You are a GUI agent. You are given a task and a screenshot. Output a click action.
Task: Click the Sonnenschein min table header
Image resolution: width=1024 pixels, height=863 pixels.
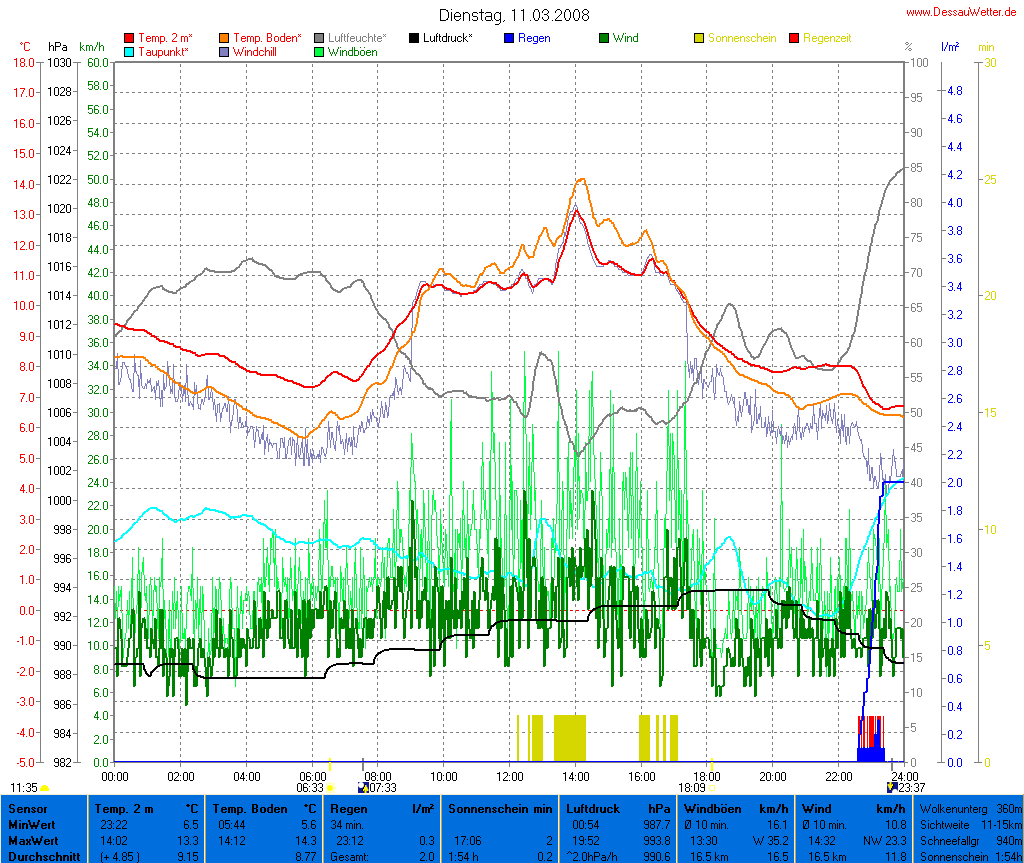(x=501, y=808)
